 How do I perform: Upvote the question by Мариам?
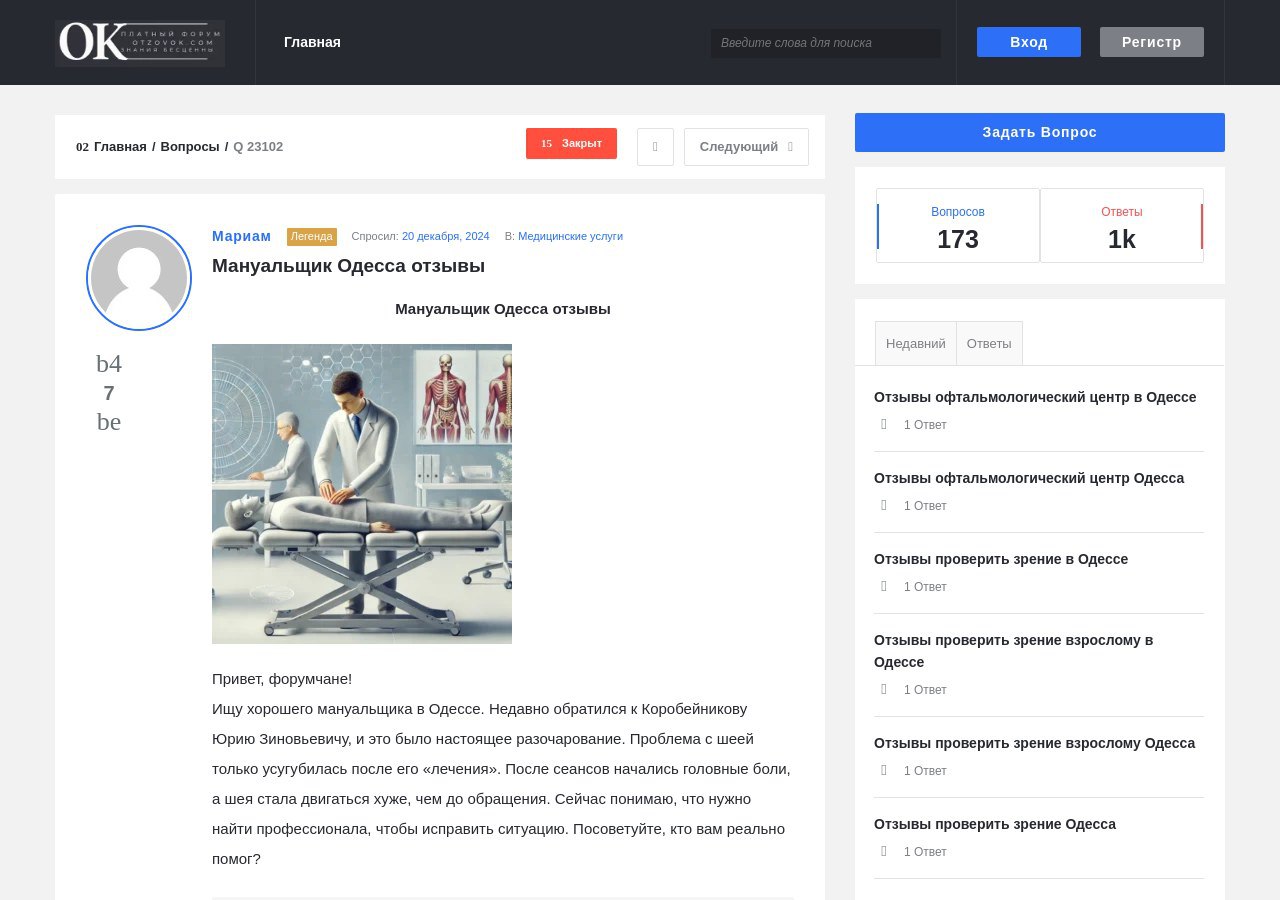click(109, 364)
